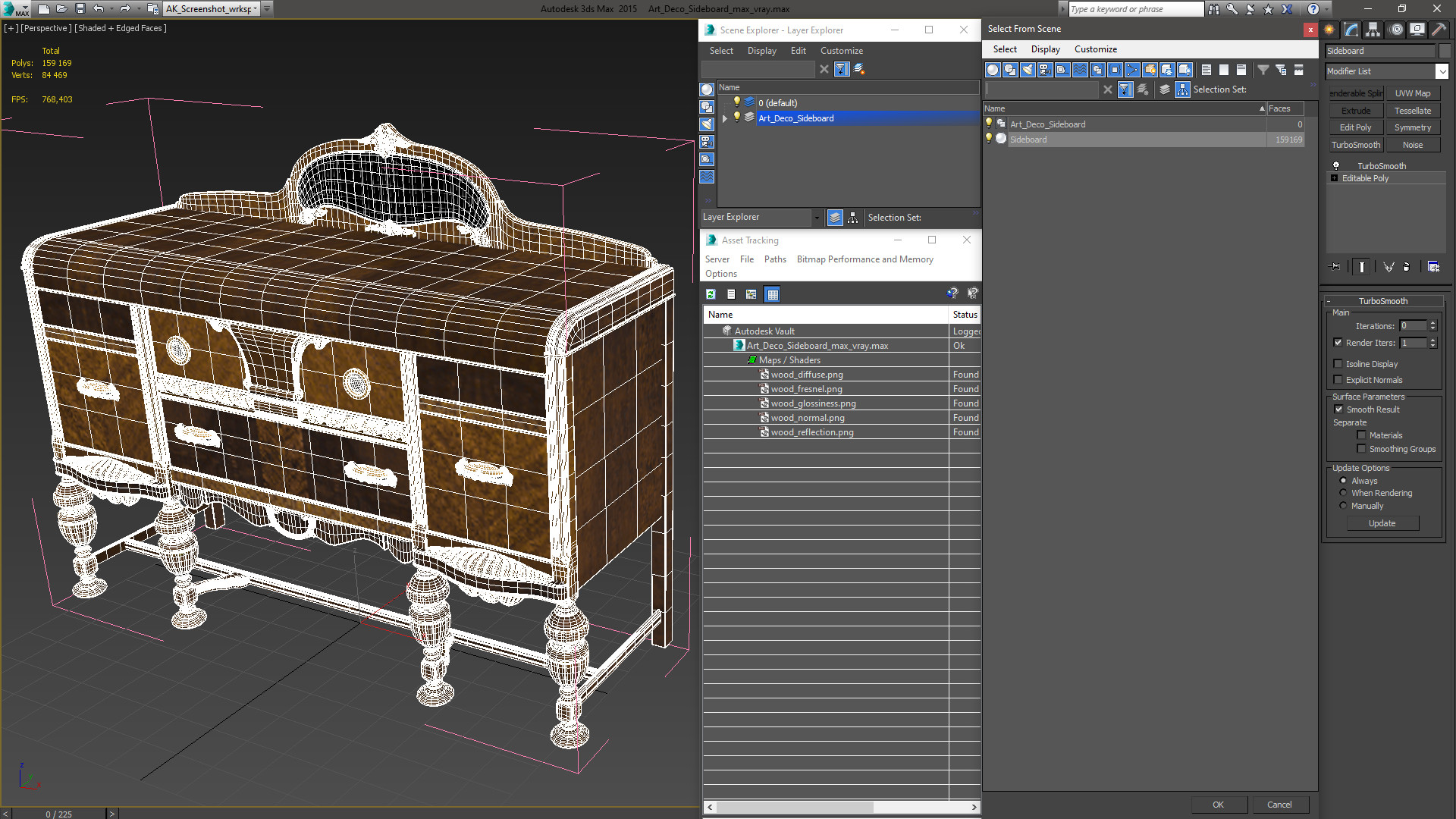This screenshot has height=819, width=1456.
Task: Toggle Display Cameras filter in Select From Scene
Action: [x=1045, y=70]
